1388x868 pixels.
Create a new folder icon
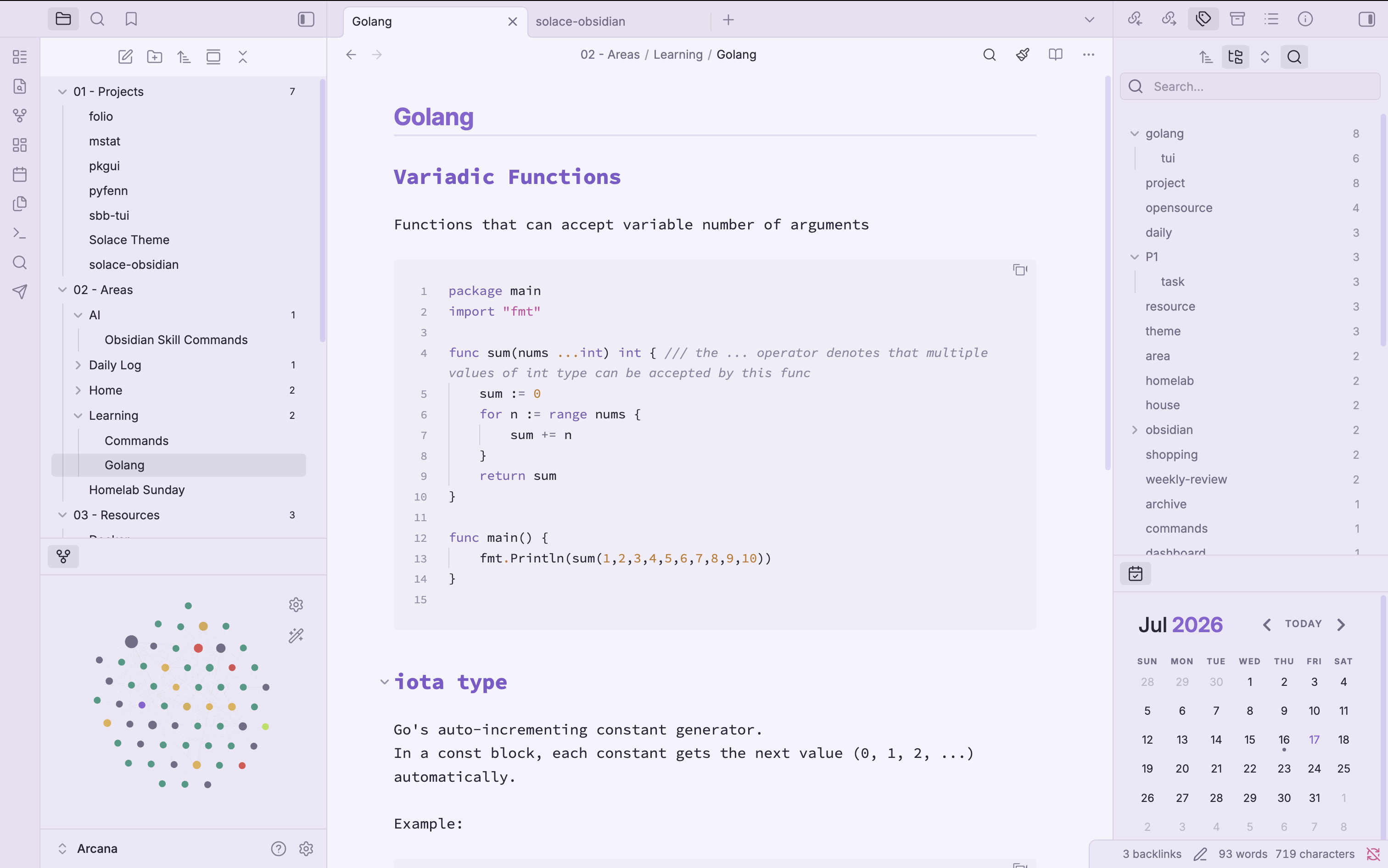pyautogui.click(x=155, y=57)
